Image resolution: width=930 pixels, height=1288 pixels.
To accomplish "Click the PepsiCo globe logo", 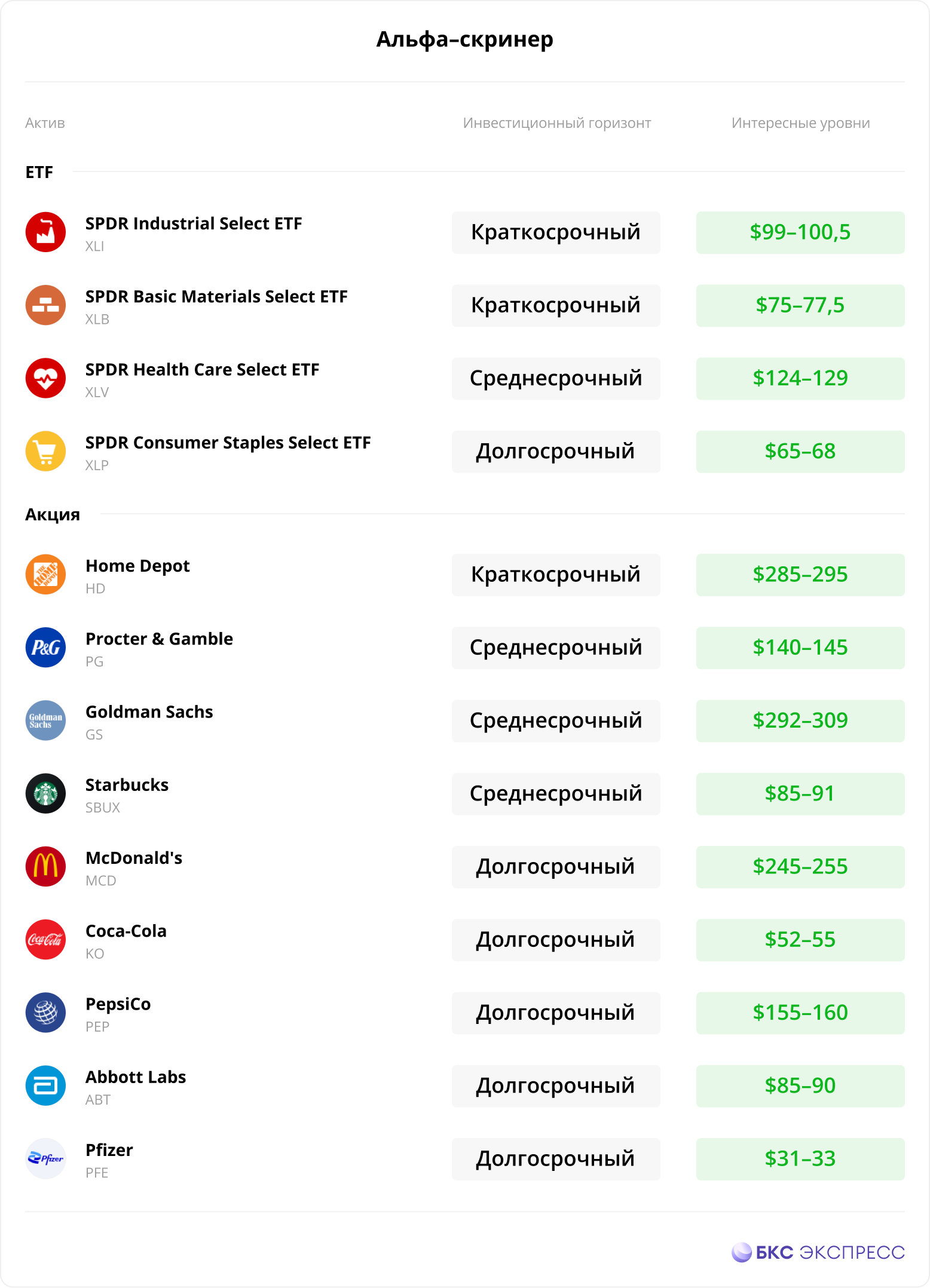I will pyautogui.click(x=45, y=1013).
